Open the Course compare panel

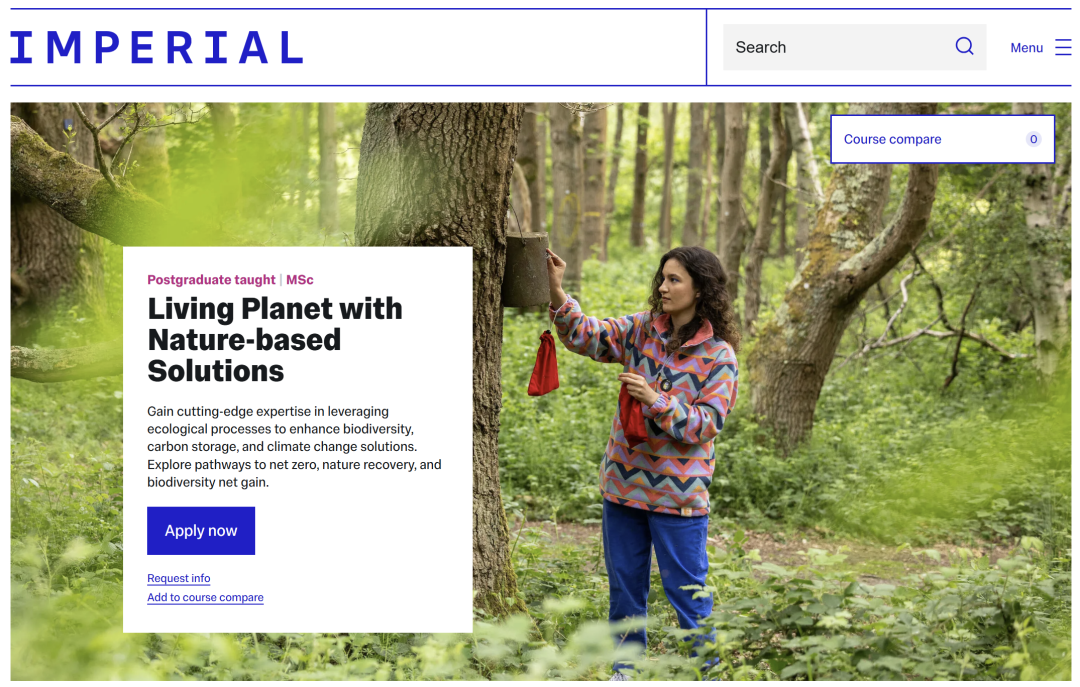pyautogui.click(x=893, y=140)
